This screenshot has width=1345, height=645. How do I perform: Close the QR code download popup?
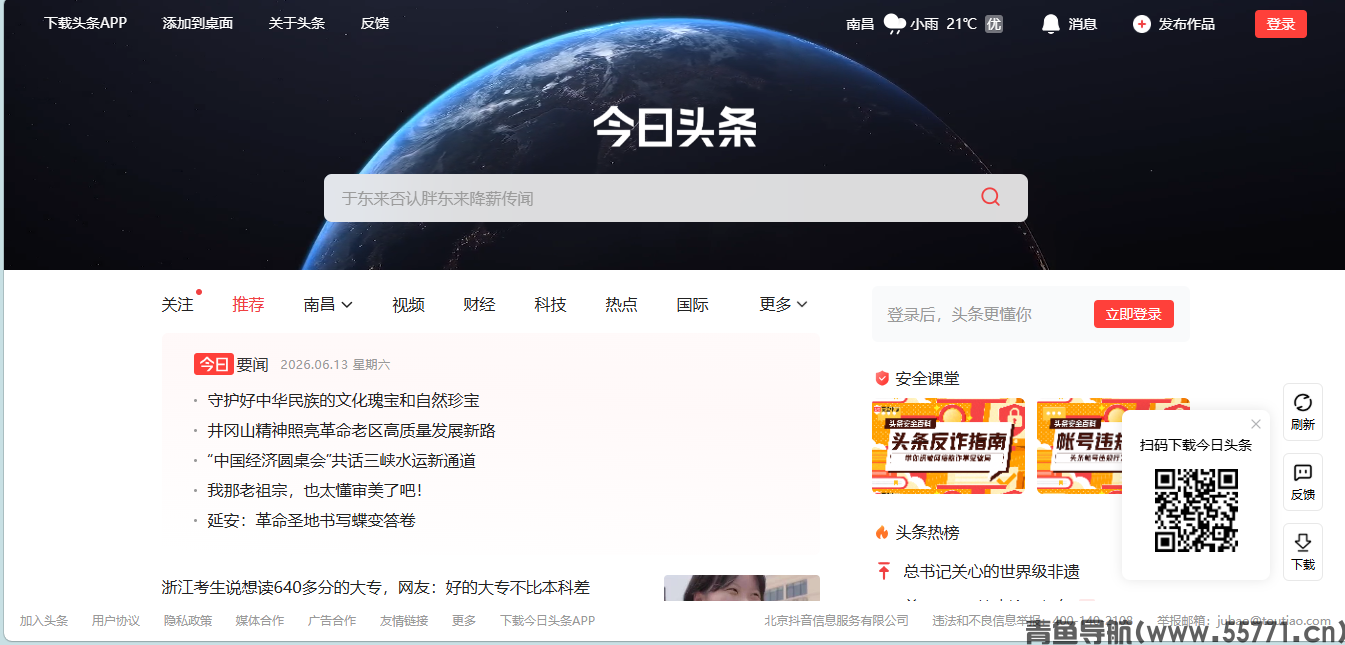click(x=1256, y=424)
